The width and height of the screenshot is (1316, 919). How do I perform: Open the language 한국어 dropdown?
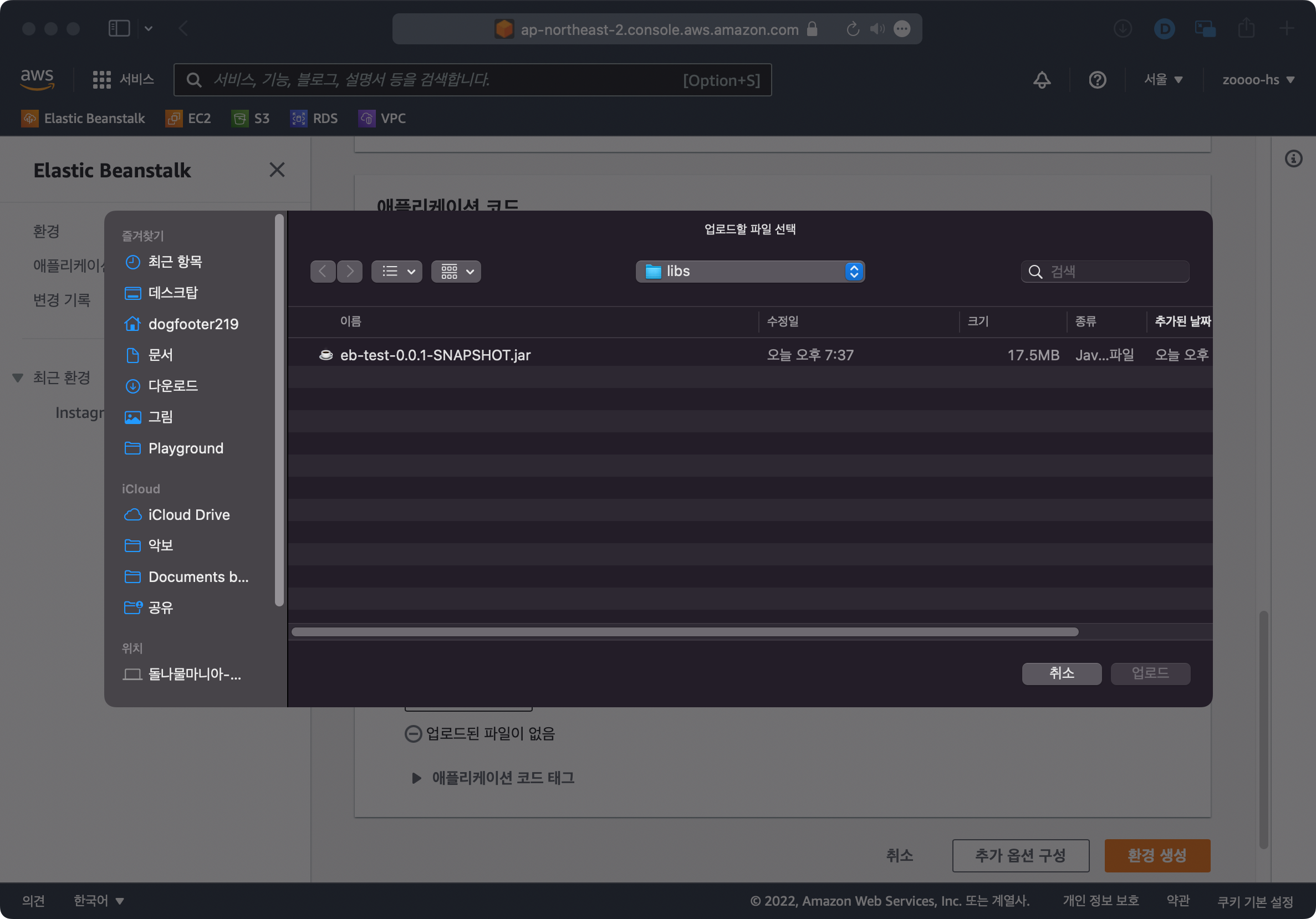[99, 901]
